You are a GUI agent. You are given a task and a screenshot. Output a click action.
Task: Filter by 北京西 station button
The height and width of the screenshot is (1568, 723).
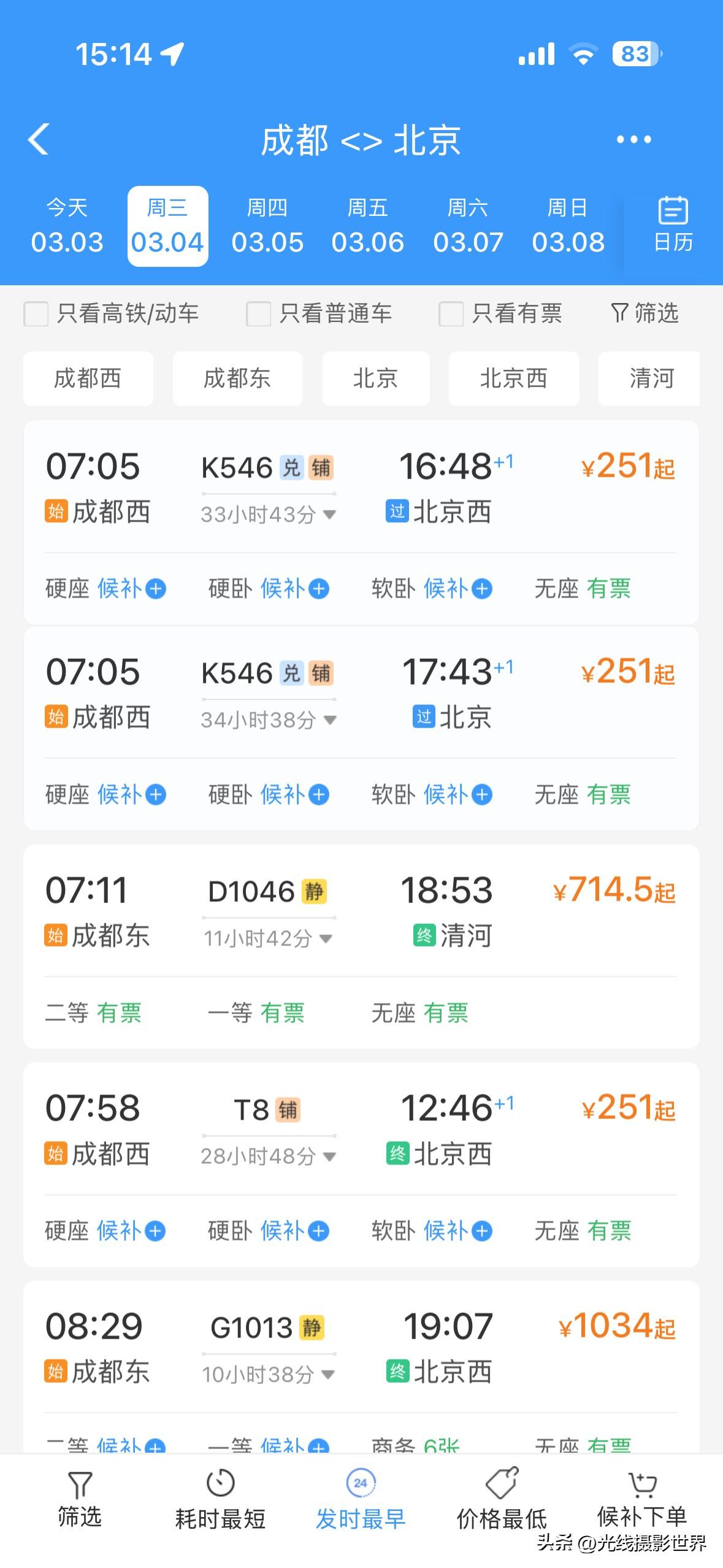(x=514, y=379)
